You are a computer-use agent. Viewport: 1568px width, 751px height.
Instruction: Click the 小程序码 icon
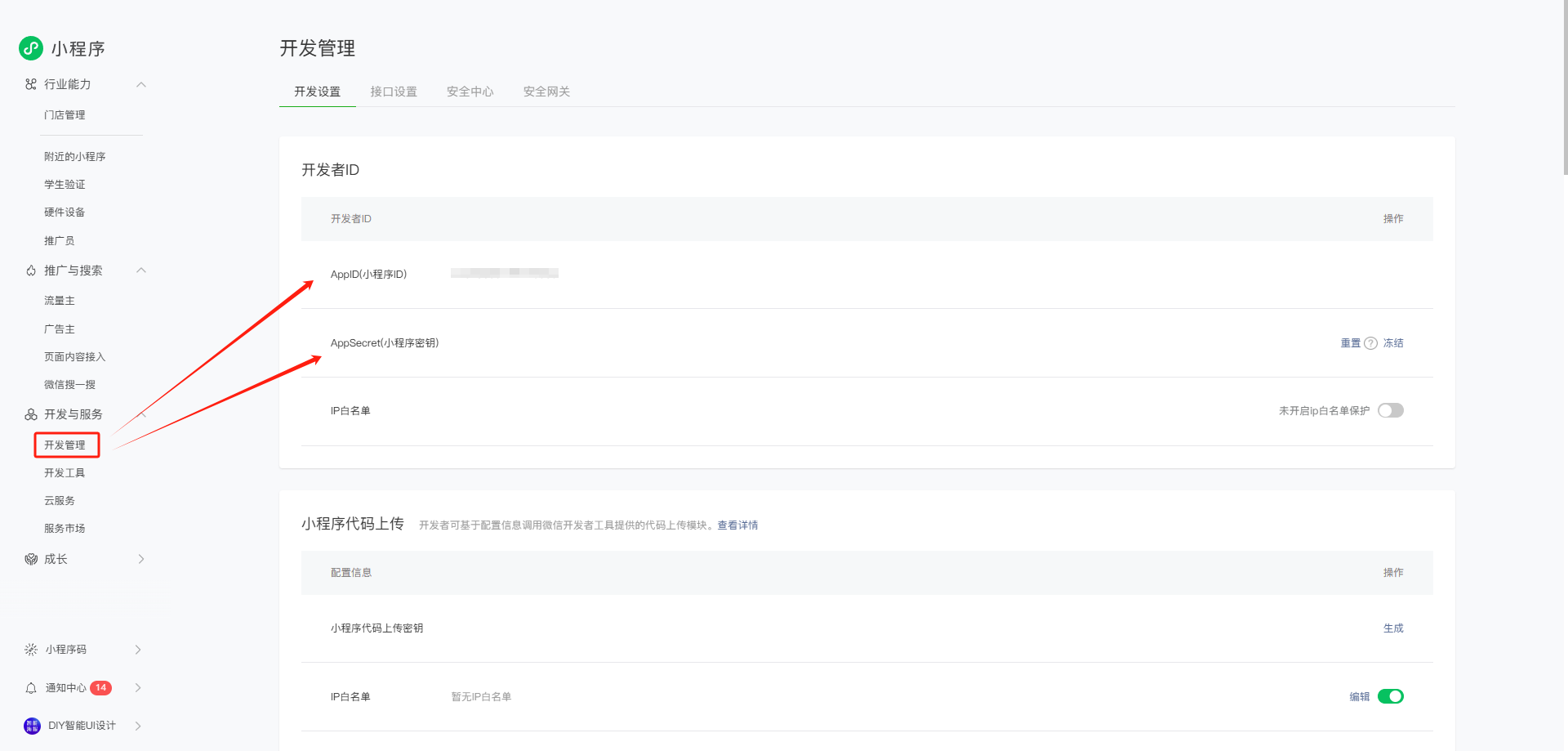(x=31, y=650)
